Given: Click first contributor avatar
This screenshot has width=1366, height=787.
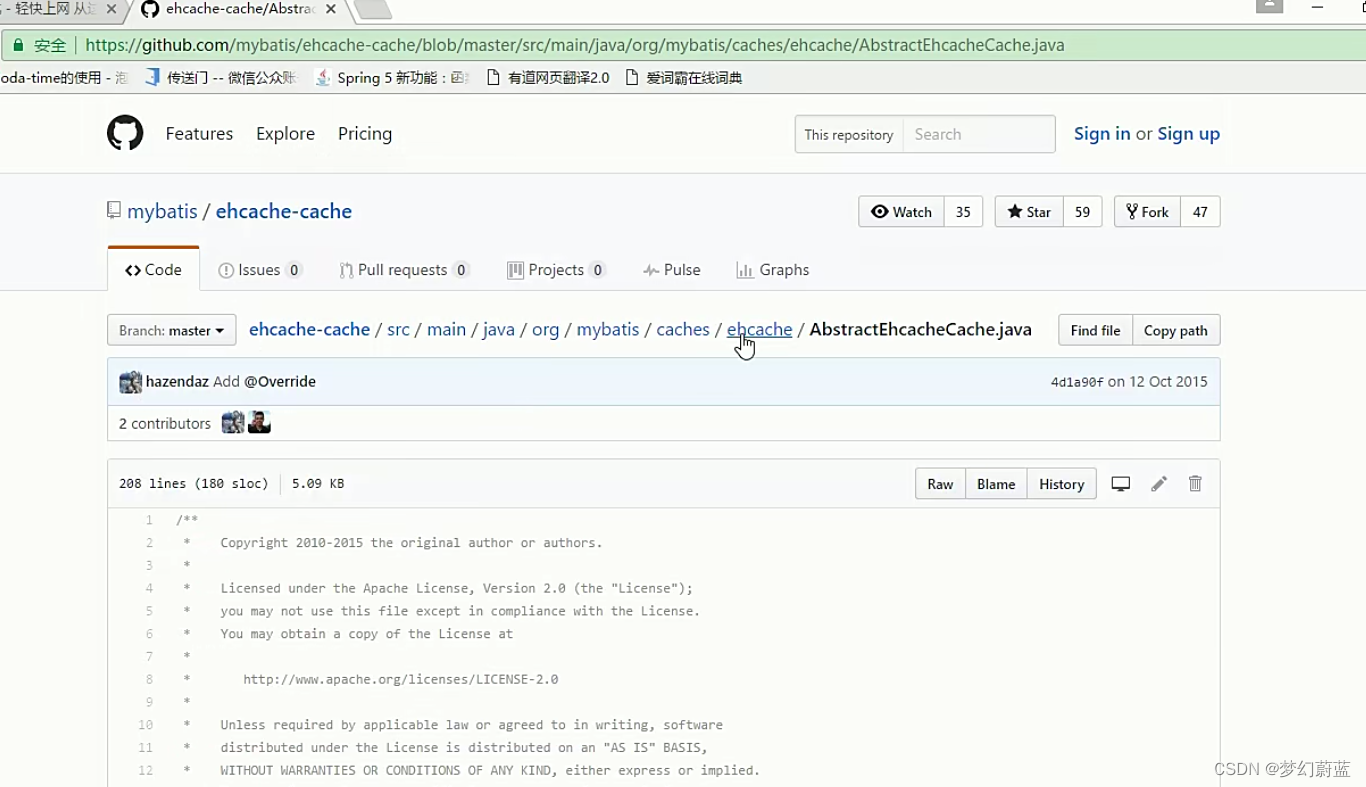Looking at the screenshot, I should [x=233, y=422].
